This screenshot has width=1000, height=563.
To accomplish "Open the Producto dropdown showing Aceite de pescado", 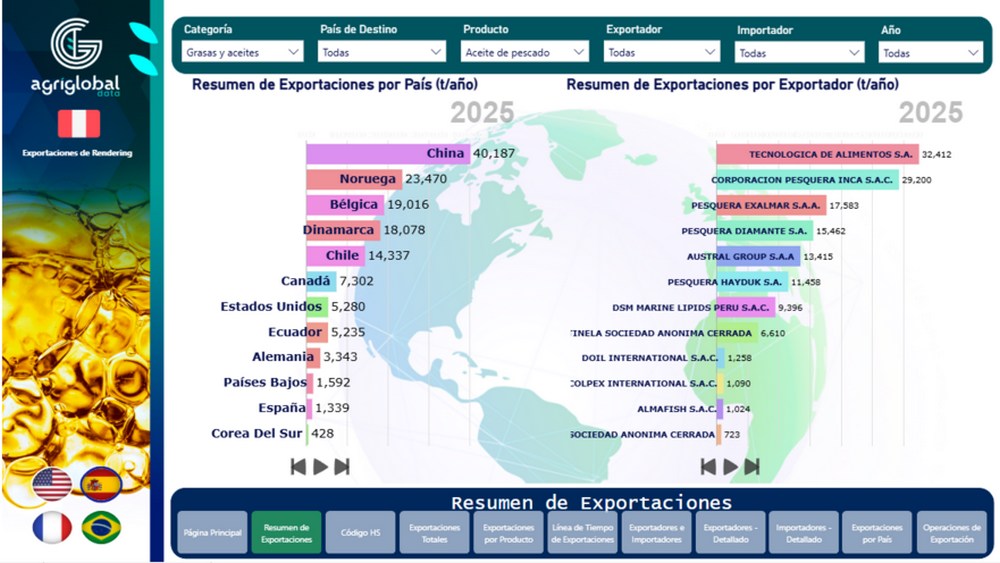I will coord(525,52).
